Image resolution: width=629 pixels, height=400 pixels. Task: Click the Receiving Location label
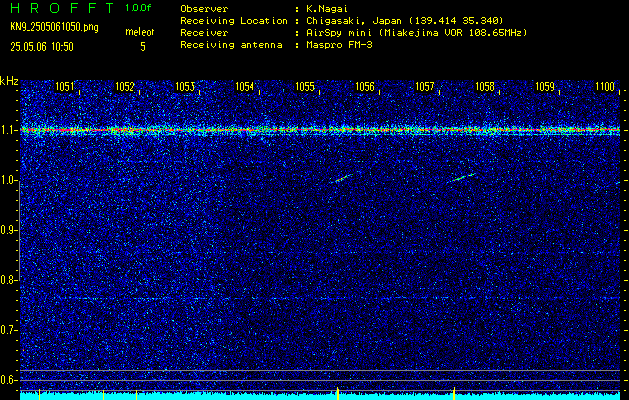pyautogui.click(x=234, y=20)
